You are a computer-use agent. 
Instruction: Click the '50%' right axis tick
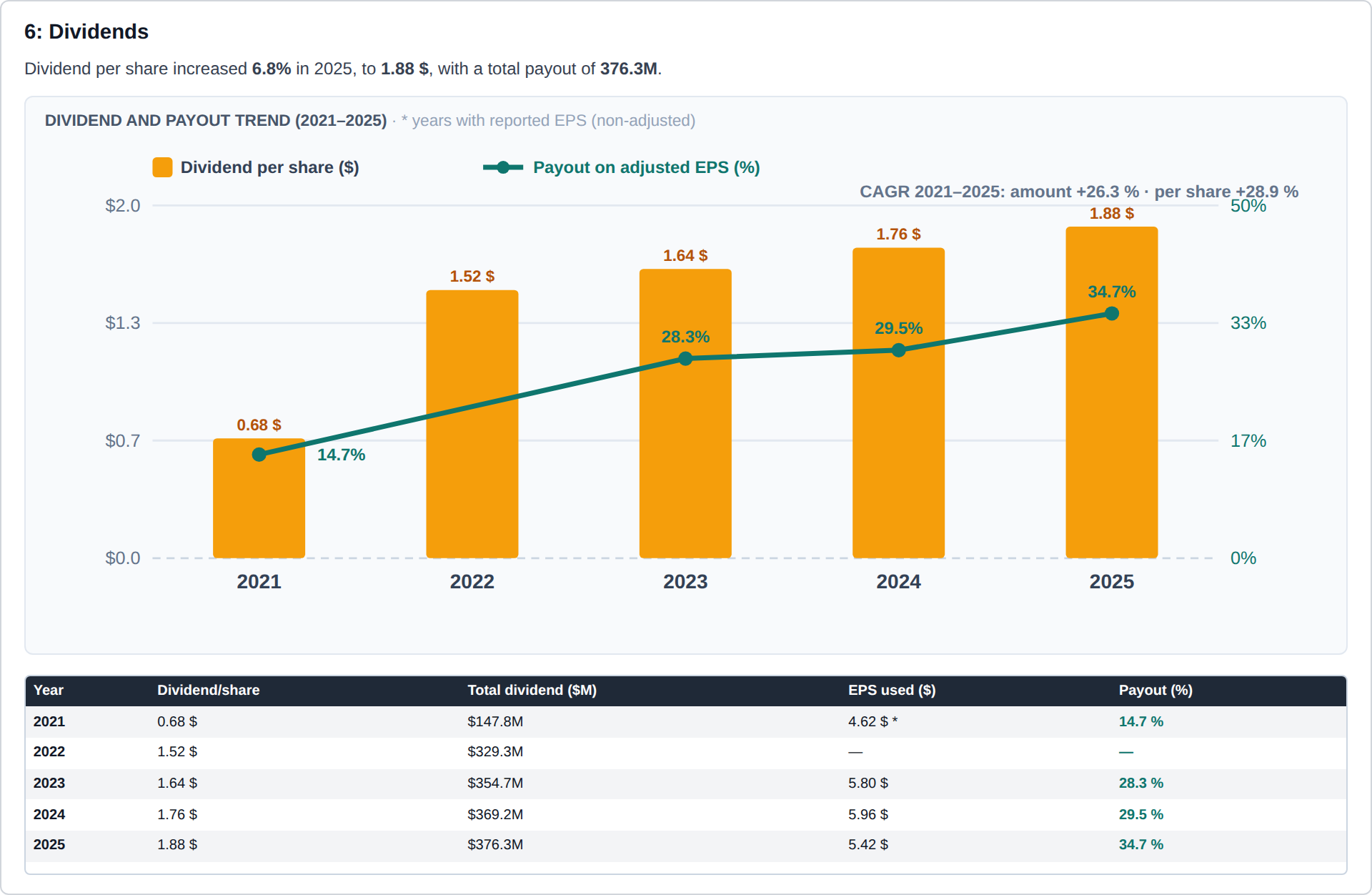coord(1248,206)
